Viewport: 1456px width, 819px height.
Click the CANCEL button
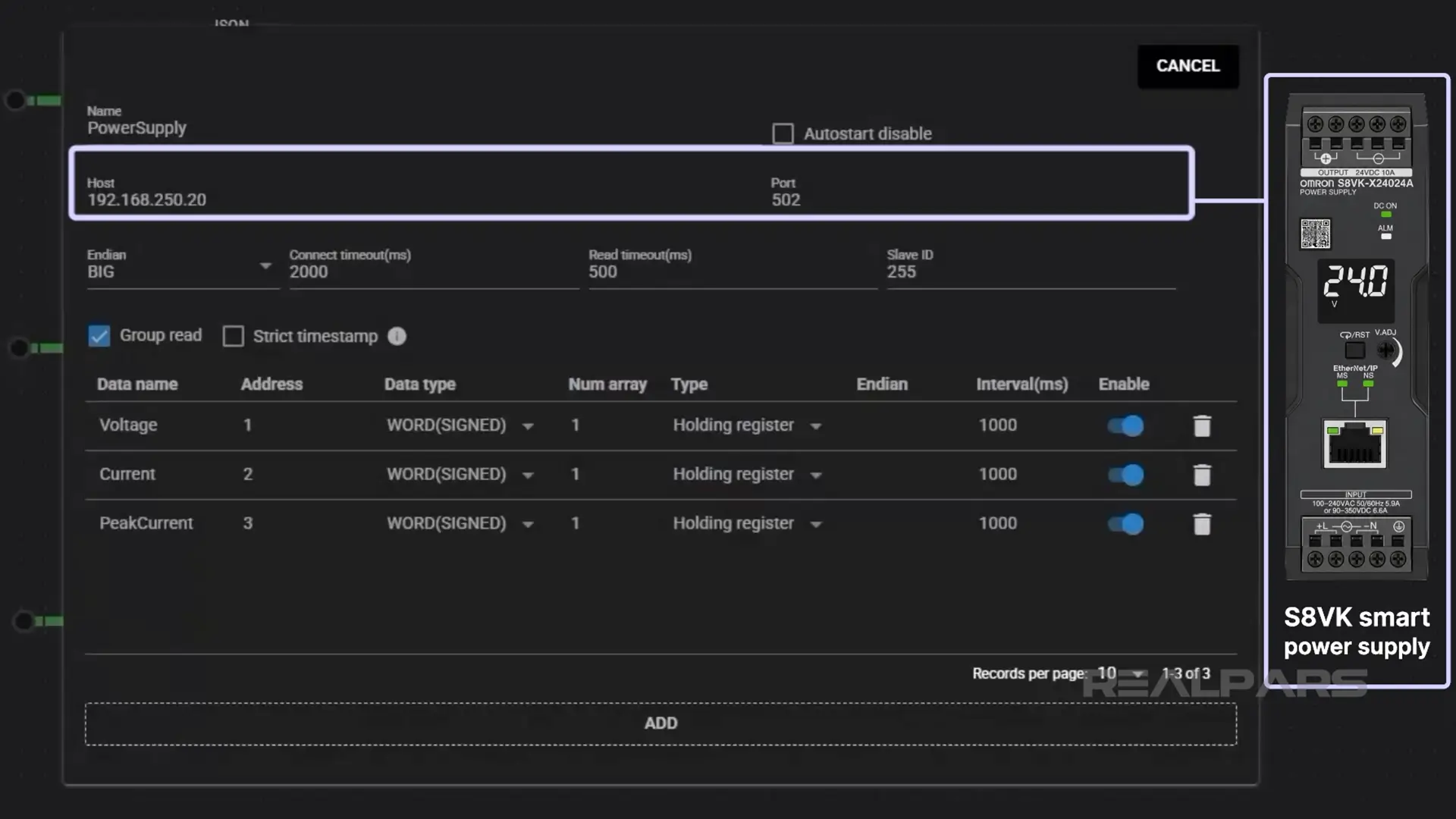(1188, 66)
